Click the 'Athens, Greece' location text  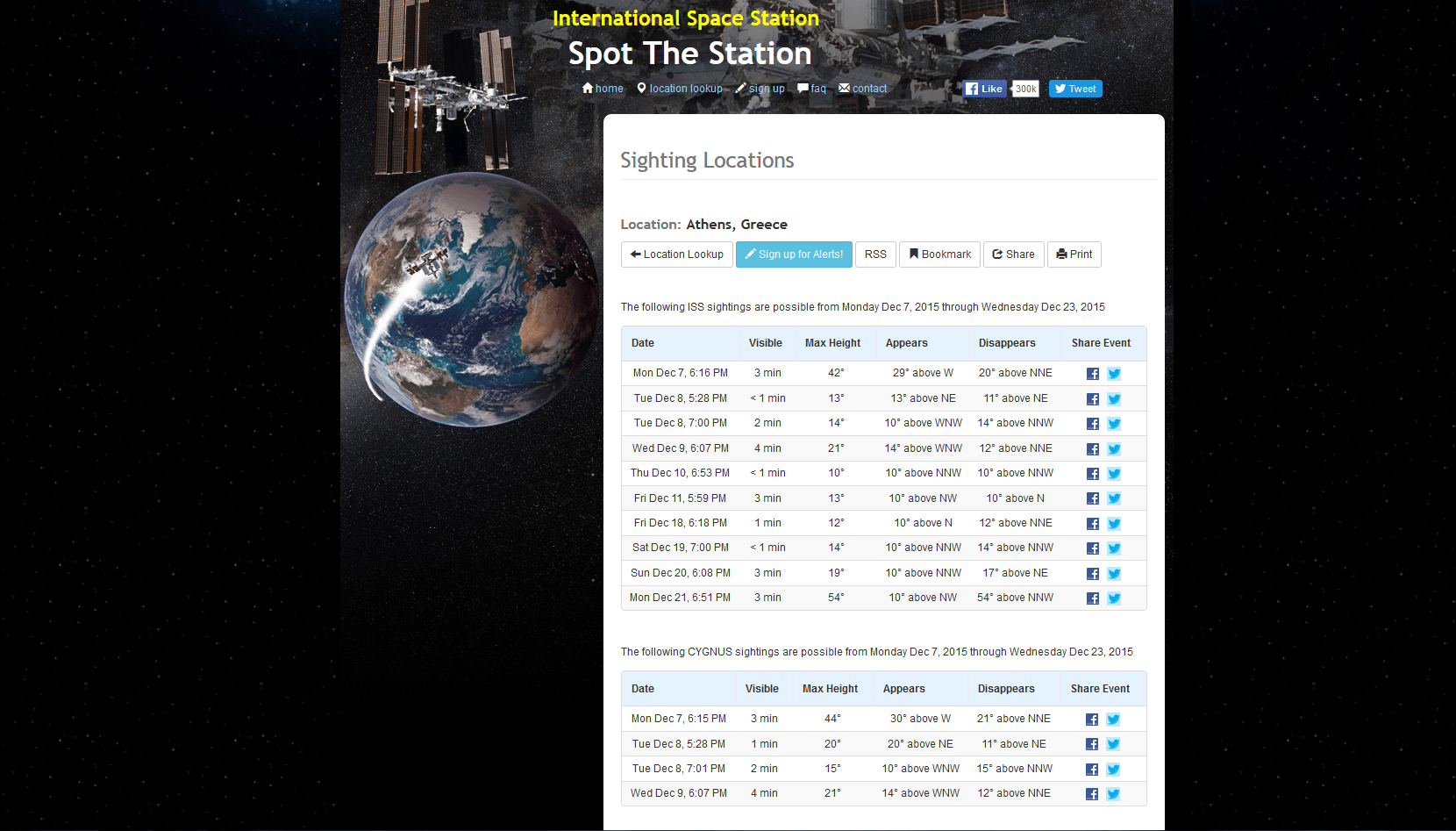(737, 225)
